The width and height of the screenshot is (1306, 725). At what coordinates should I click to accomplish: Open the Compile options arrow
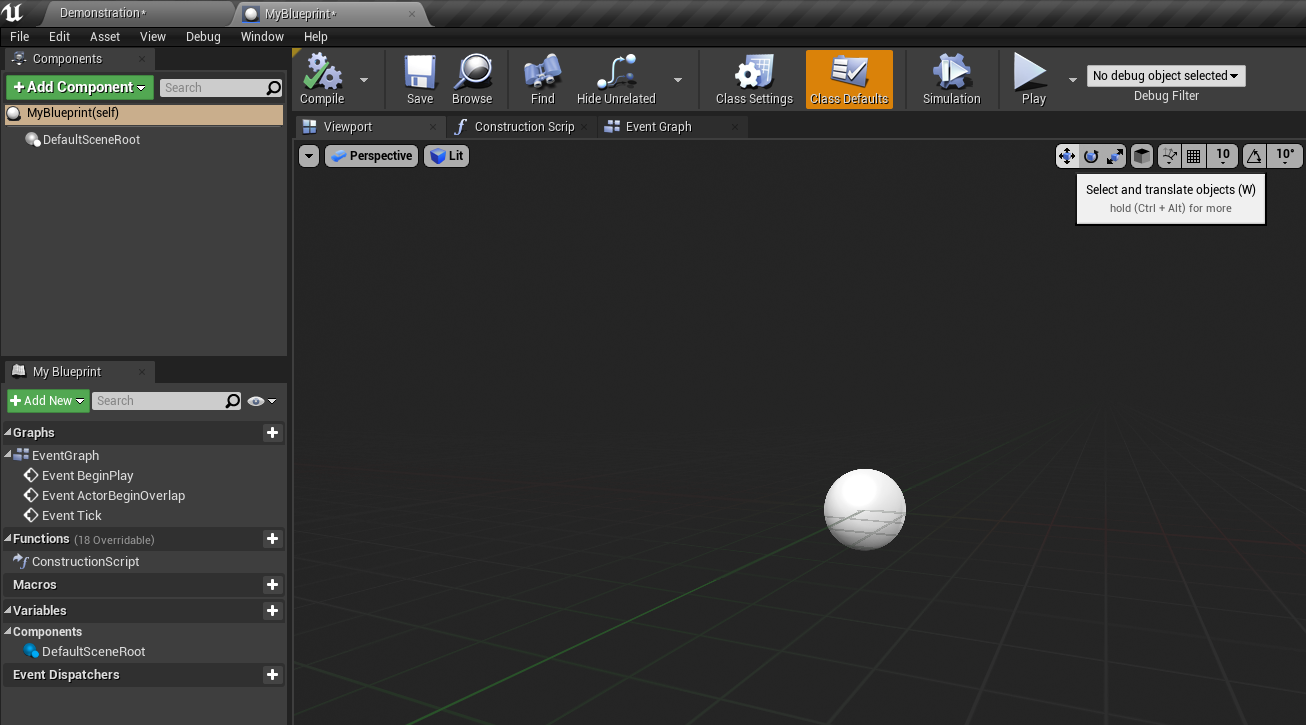(x=363, y=80)
